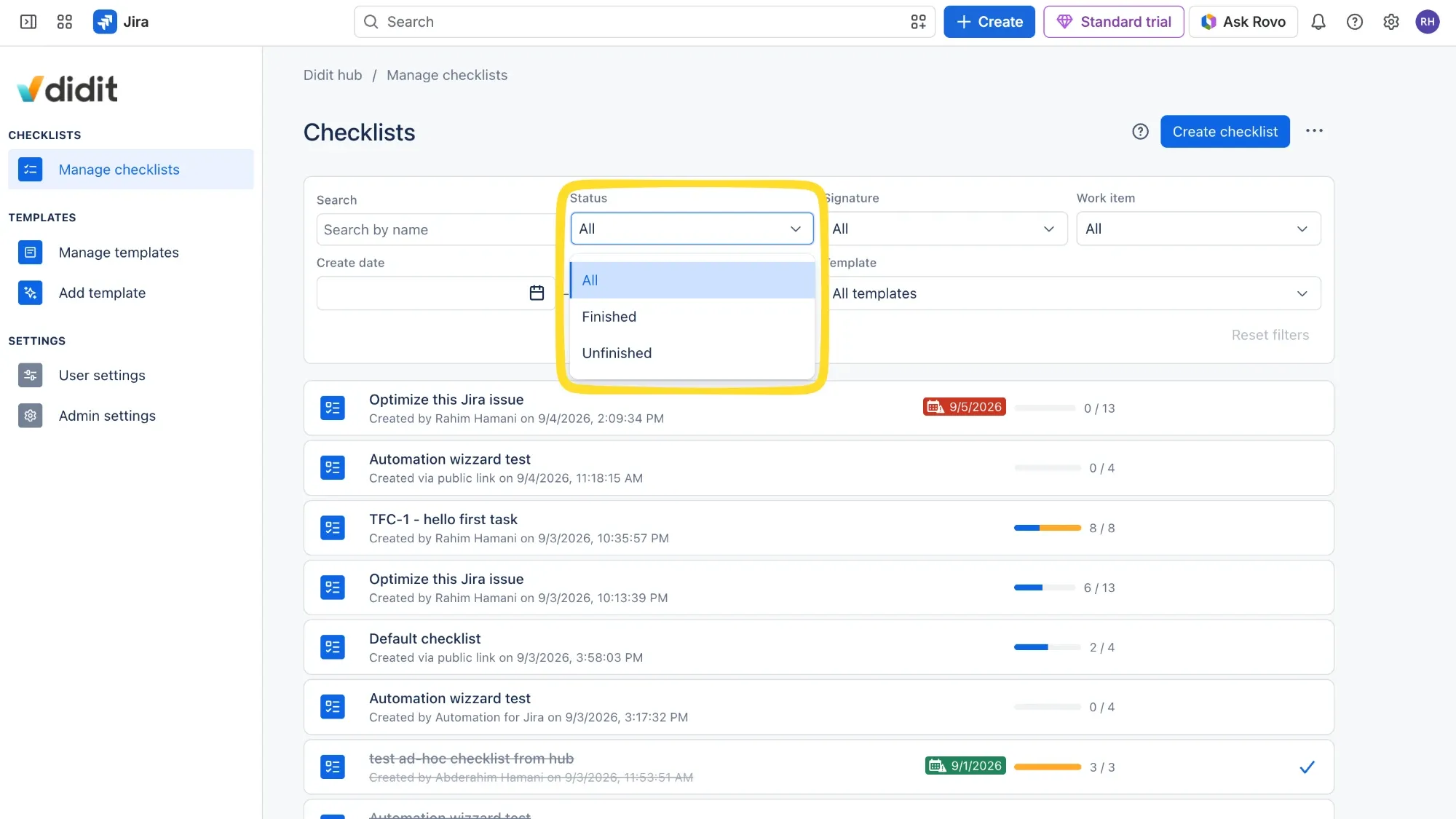Screen dimensions: 1456x819
Task: Collapse the sidebar panel icon
Action: point(28,22)
